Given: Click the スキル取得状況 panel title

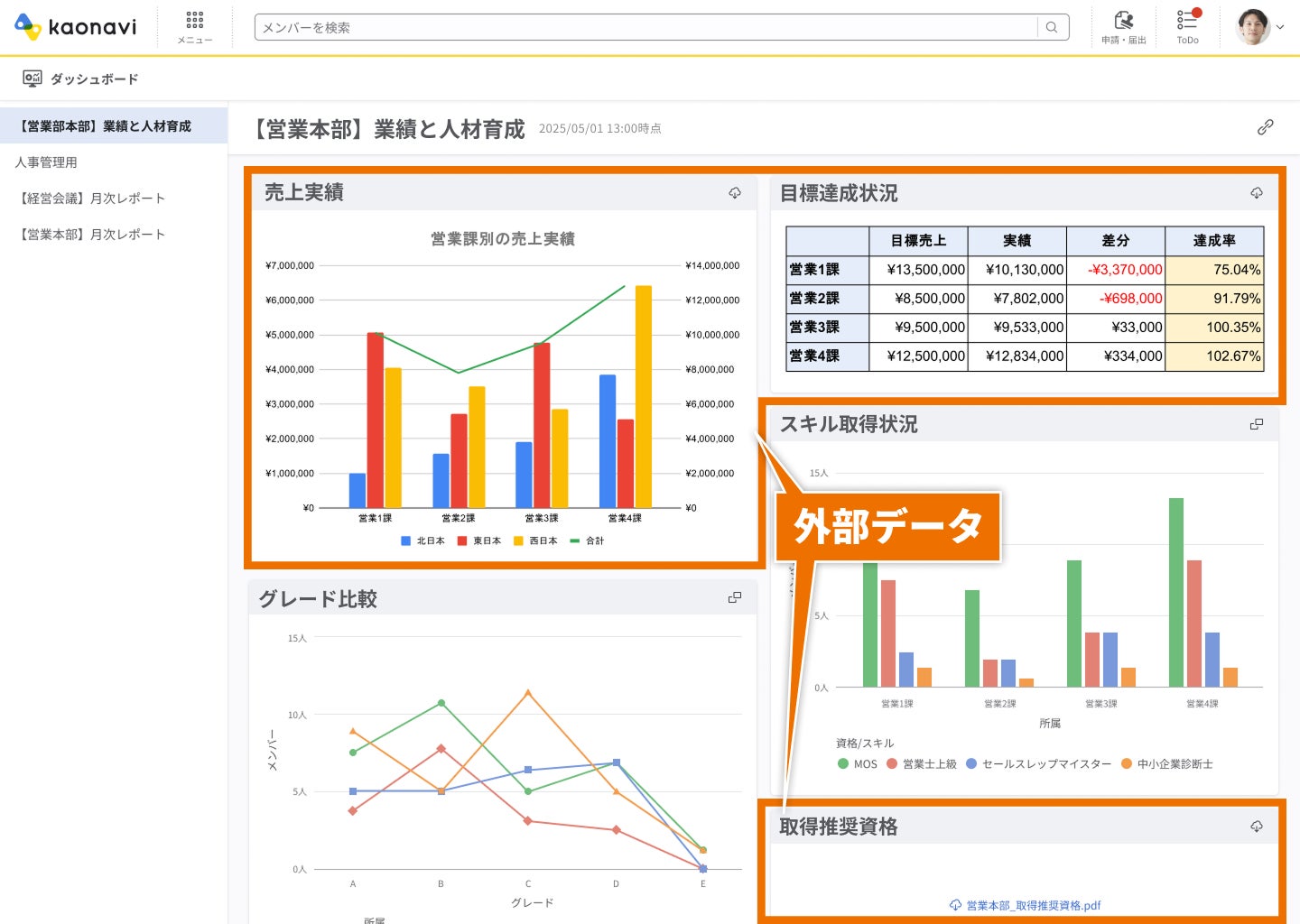Looking at the screenshot, I should point(849,424).
